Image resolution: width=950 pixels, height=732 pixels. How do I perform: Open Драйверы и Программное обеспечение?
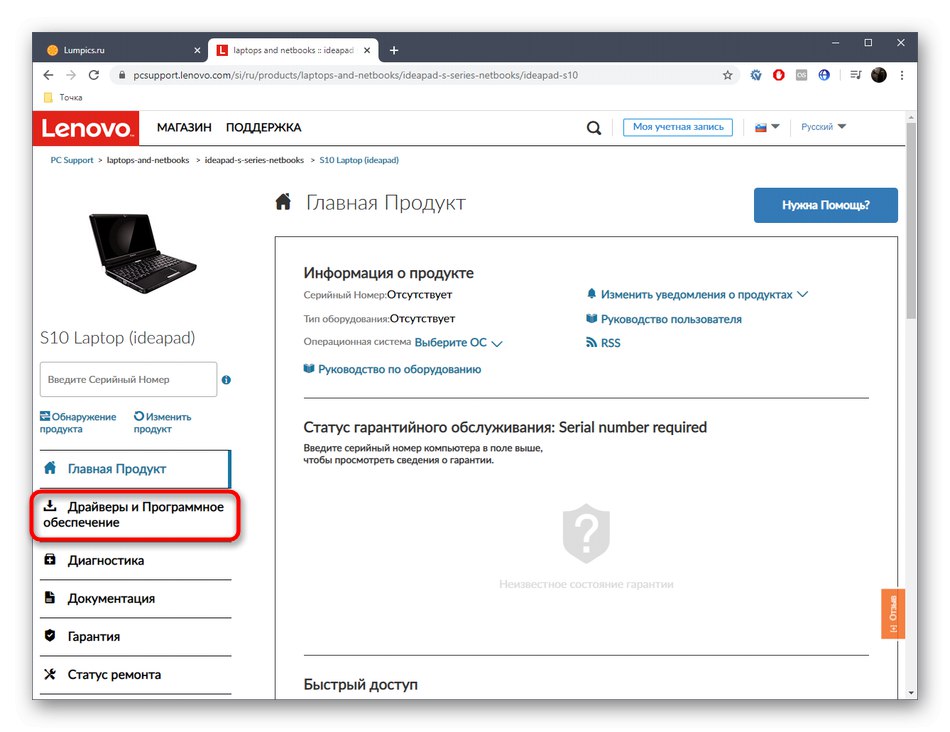click(x=135, y=514)
